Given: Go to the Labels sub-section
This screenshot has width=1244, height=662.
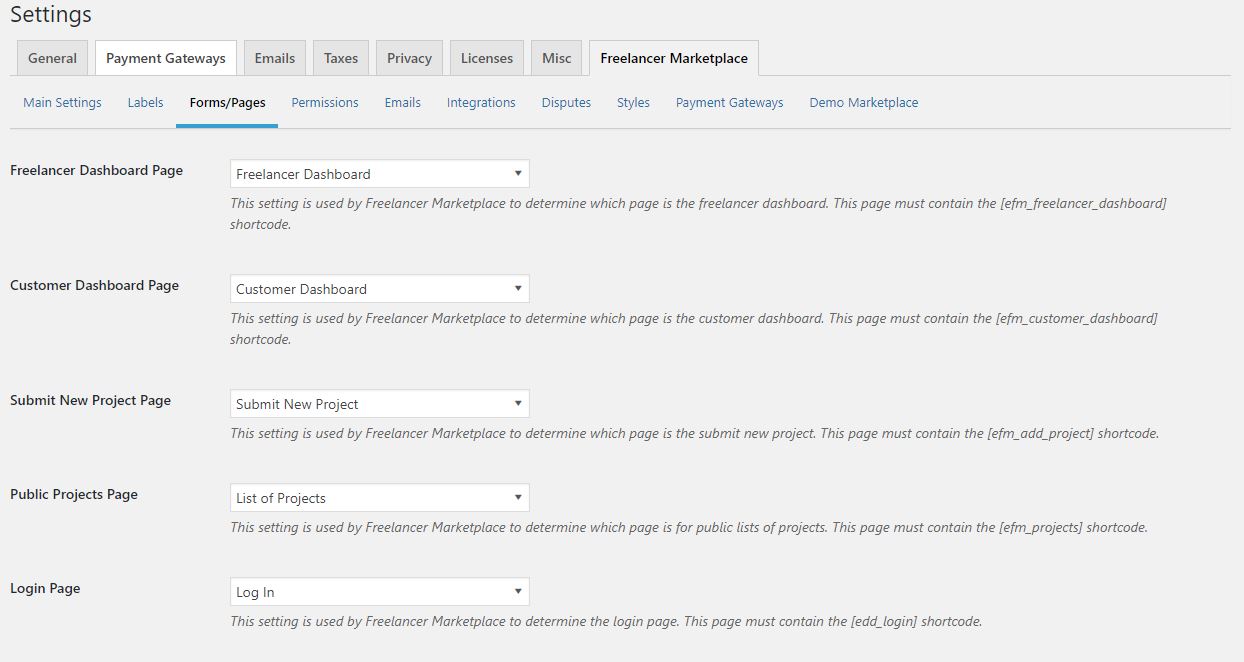Looking at the screenshot, I should [146, 102].
